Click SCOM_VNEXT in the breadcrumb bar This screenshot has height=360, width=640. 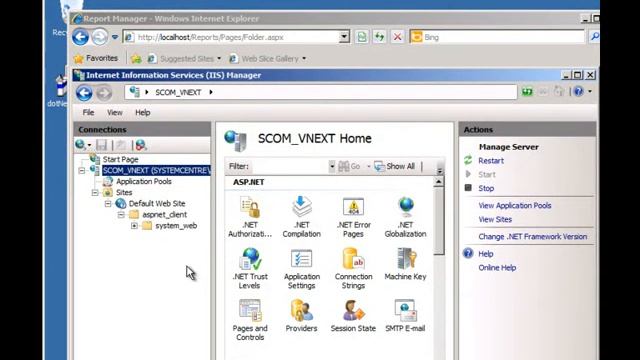point(178,92)
